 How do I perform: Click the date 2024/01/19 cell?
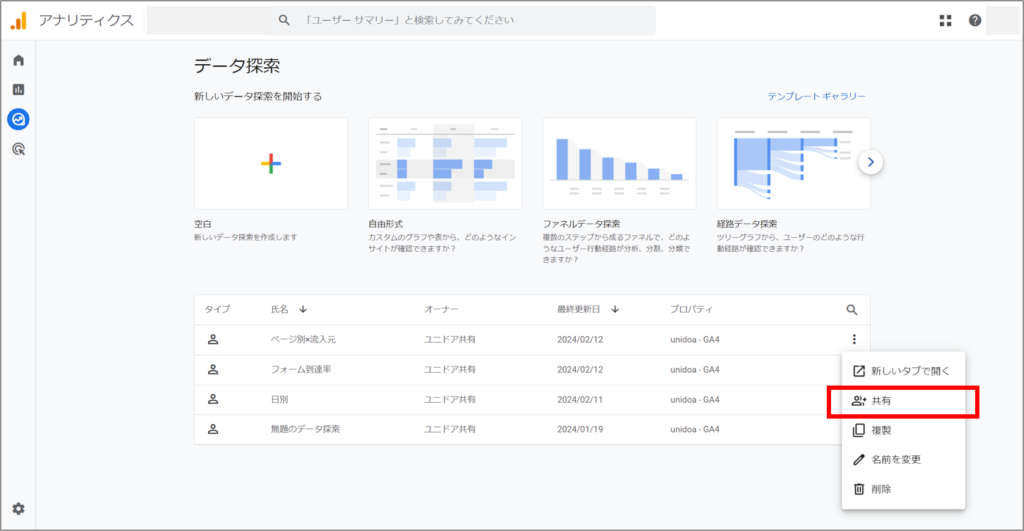point(580,429)
